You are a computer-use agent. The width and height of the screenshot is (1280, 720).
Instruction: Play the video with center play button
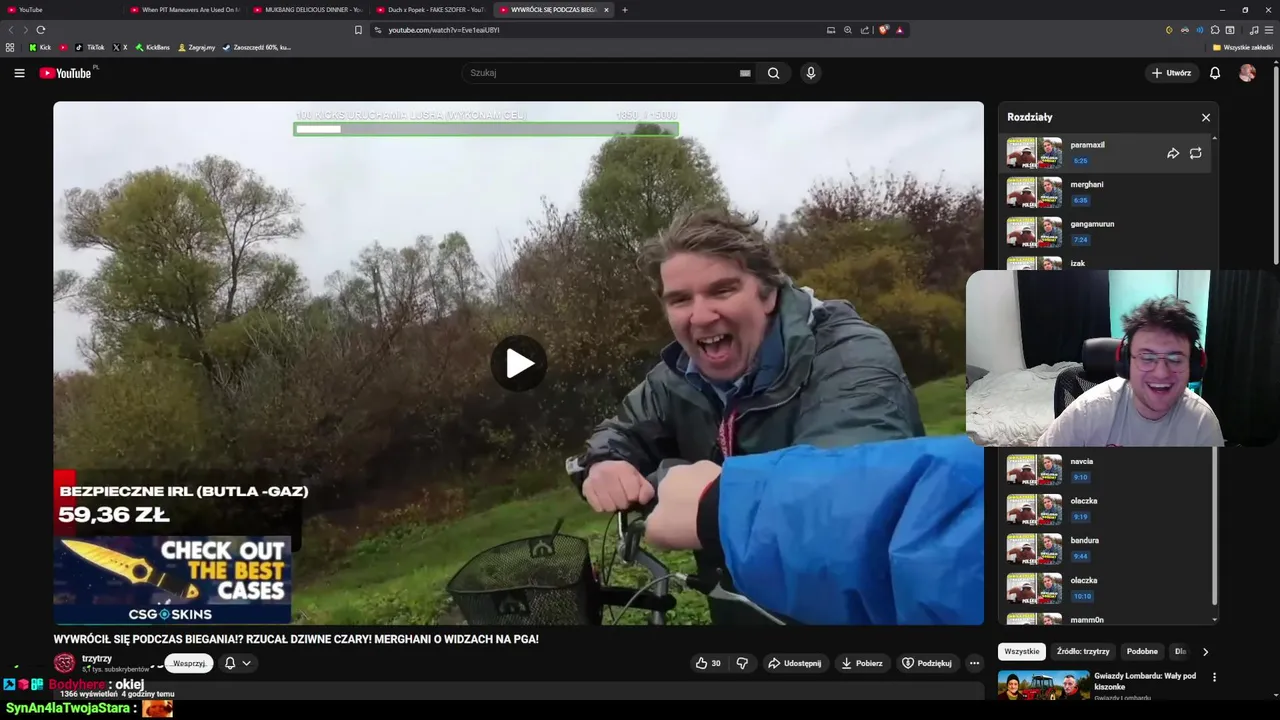519,363
